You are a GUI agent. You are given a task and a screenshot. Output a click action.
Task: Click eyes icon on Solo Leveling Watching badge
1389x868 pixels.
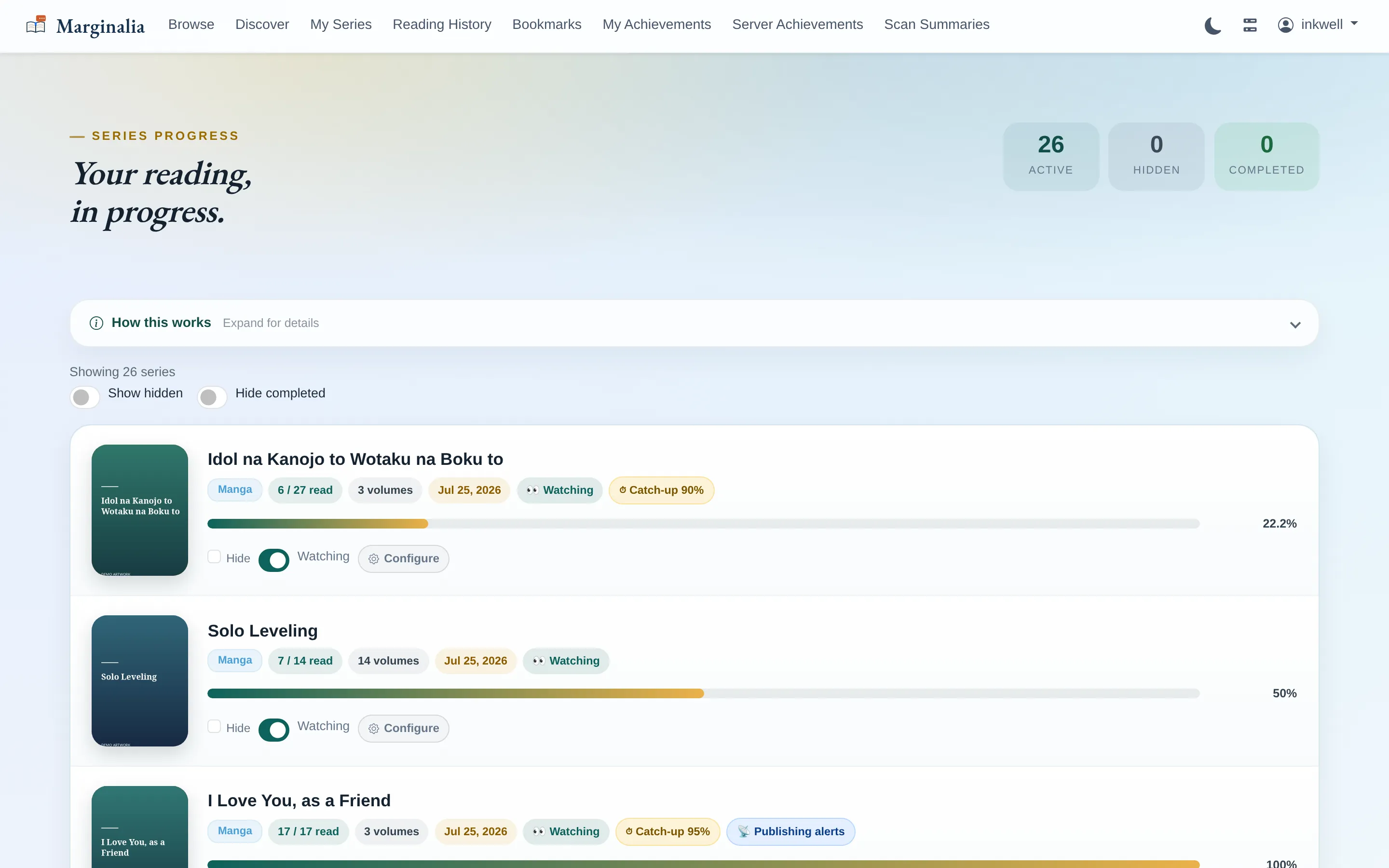[x=539, y=661]
